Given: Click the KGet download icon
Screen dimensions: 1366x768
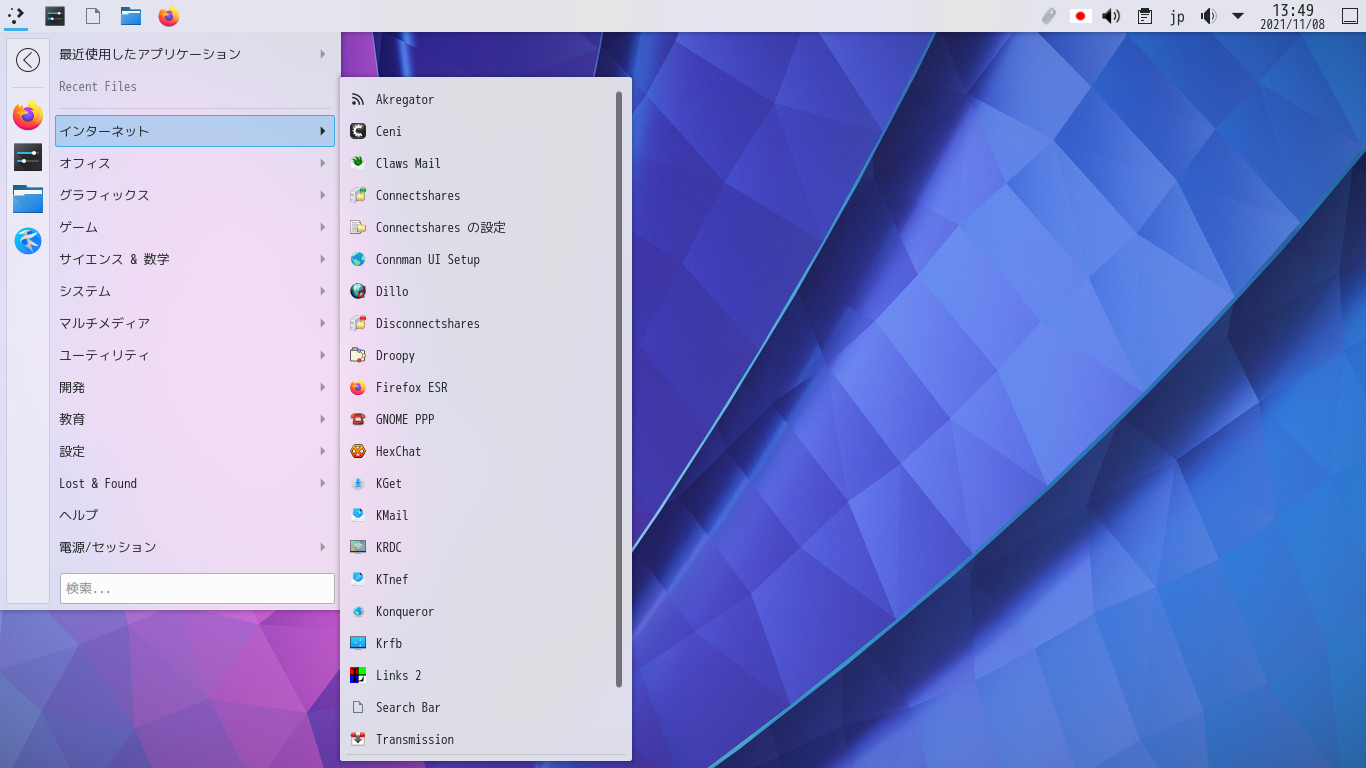Looking at the screenshot, I should 358,483.
